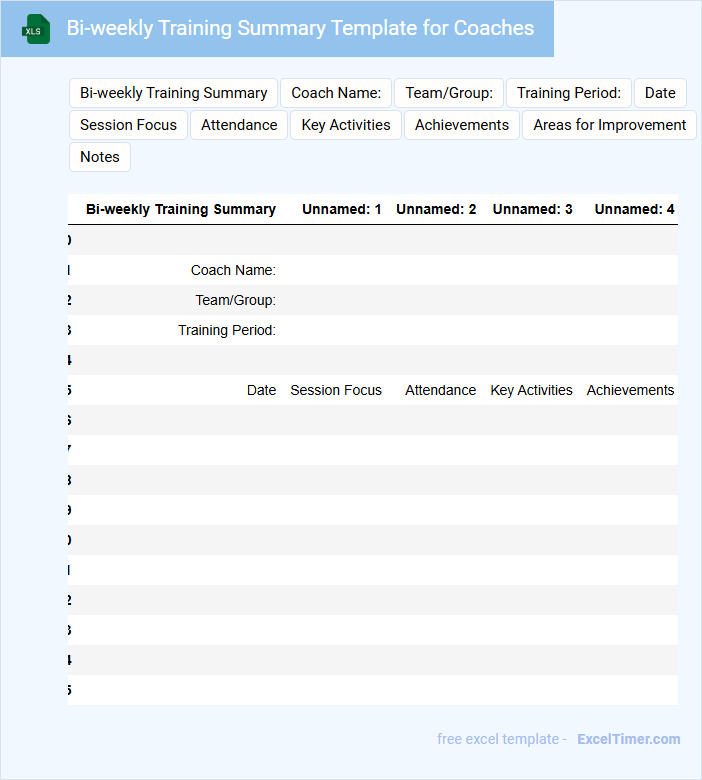
Task: Select the Key Activities tag
Action: tap(346, 125)
